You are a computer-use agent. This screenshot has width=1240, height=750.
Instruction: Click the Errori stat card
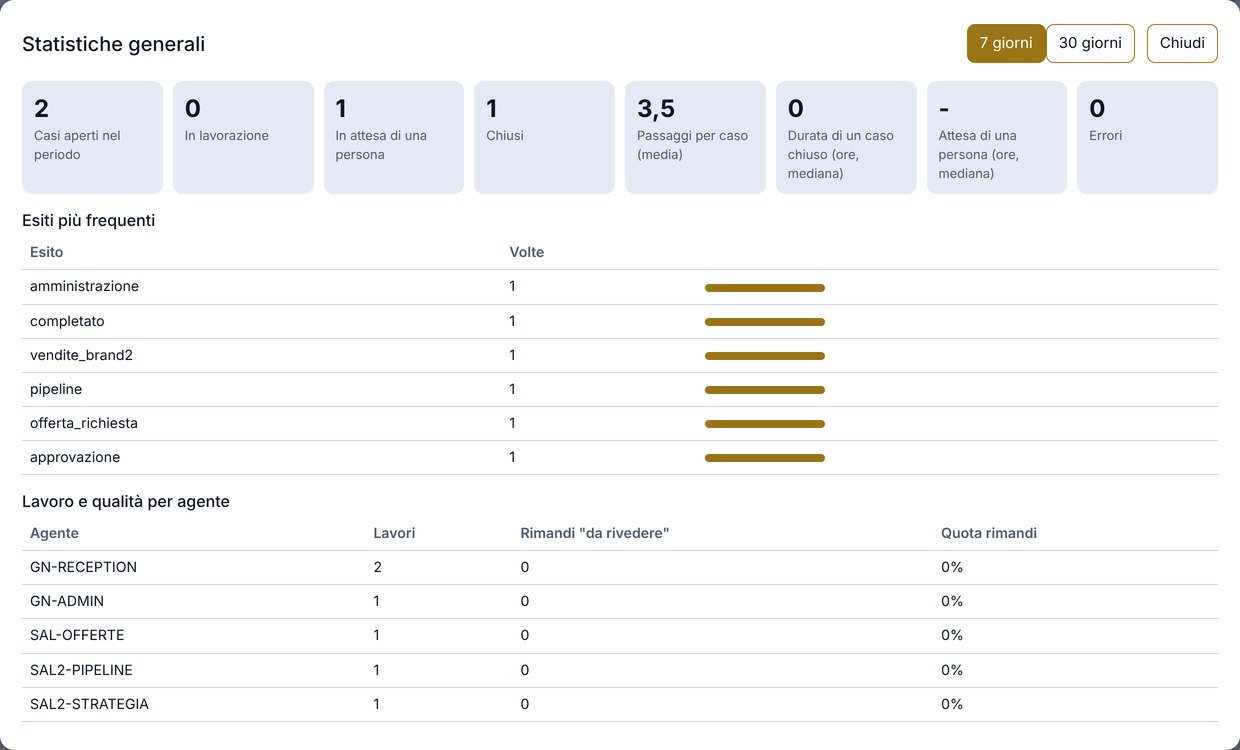coord(1147,137)
